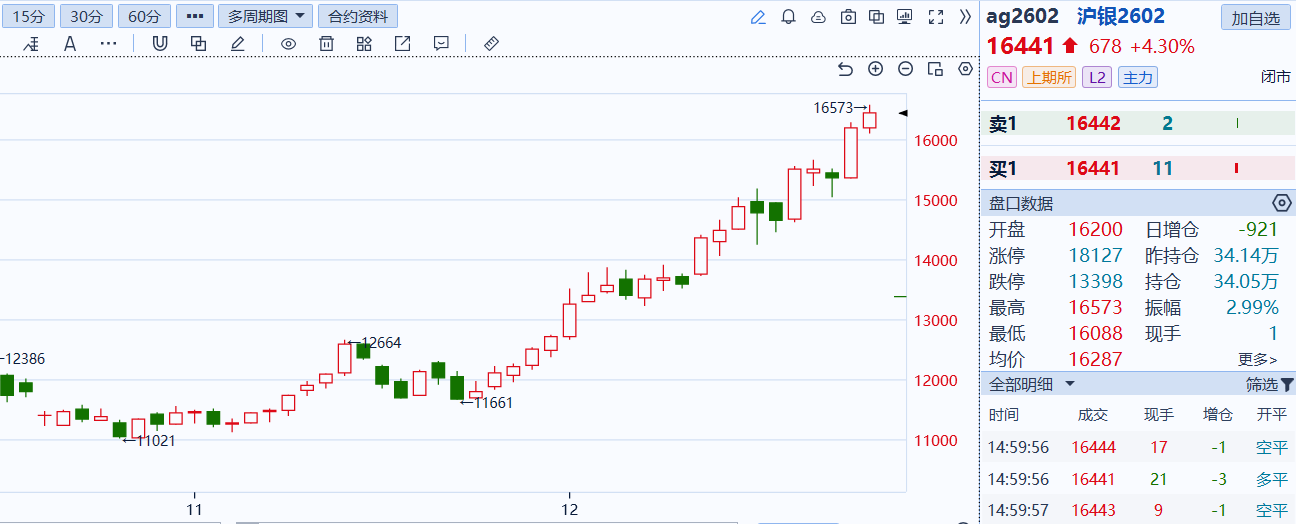Image resolution: width=1296 pixels, height=524 pixels.
Task: Enter fullscreen chart mode
Action: pyautogui.click(x=936, y=17)
